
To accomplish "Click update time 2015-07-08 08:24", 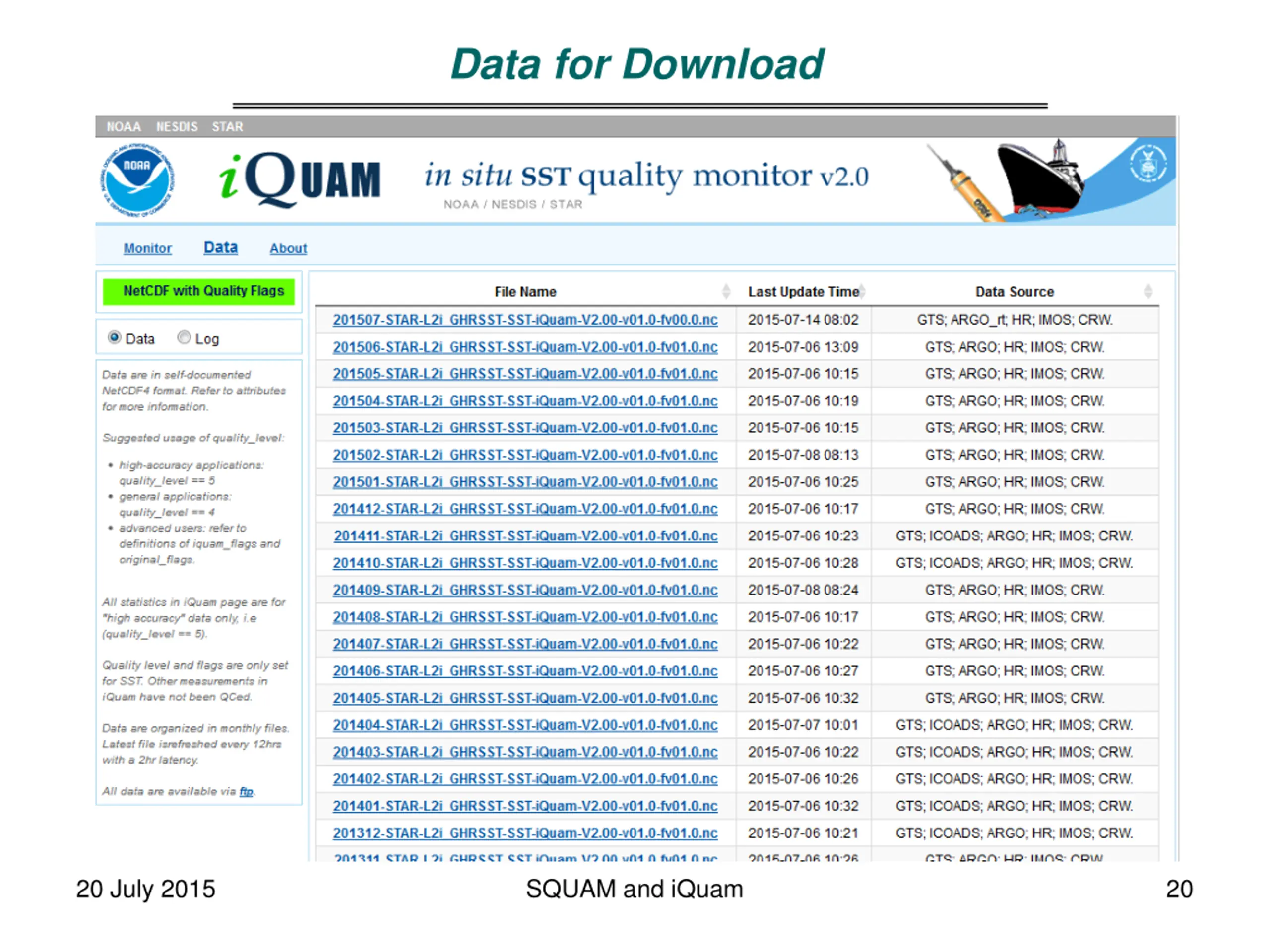I will click(803, 590).
